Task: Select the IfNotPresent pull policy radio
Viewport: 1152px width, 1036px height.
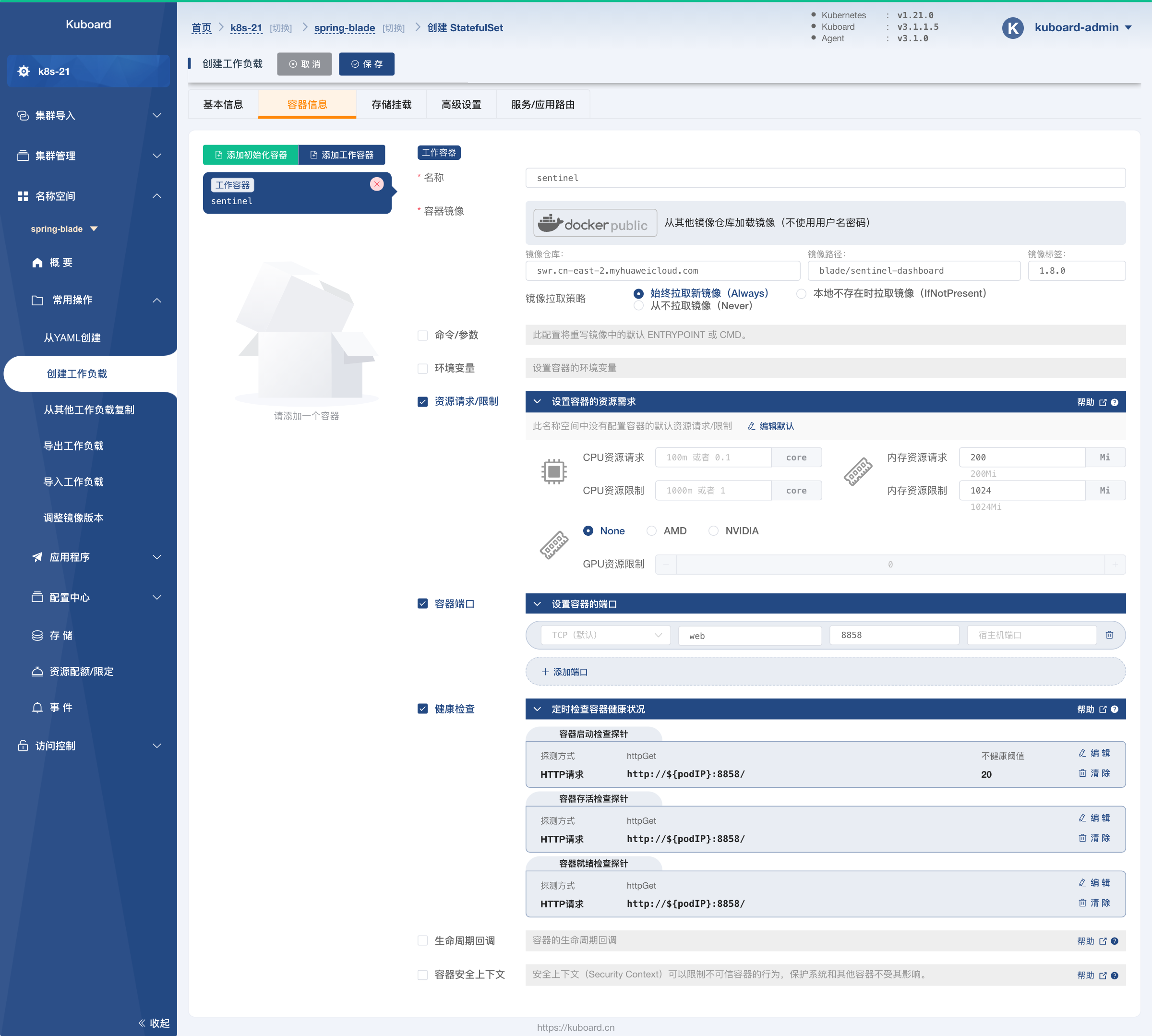Action: coord(802,294)
